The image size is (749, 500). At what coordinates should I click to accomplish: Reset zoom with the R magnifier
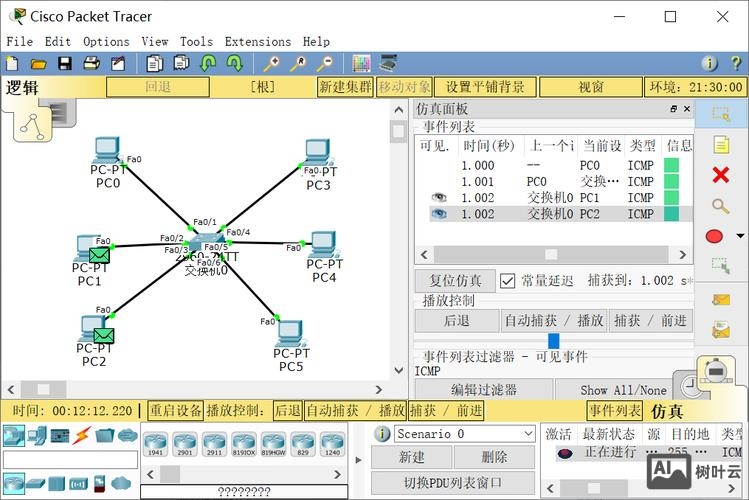pos(299,63)
